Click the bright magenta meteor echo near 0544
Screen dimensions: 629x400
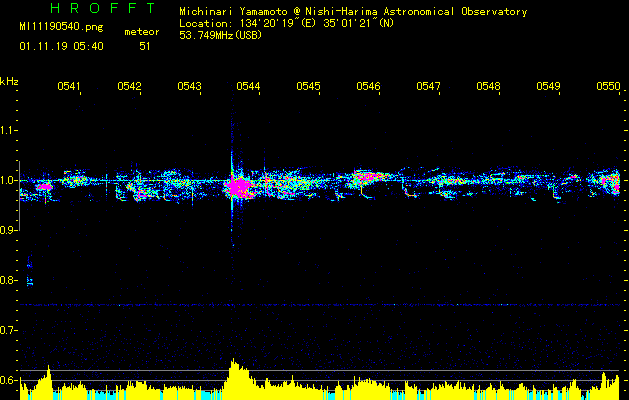pyautogui.click(x=238, y=187)
